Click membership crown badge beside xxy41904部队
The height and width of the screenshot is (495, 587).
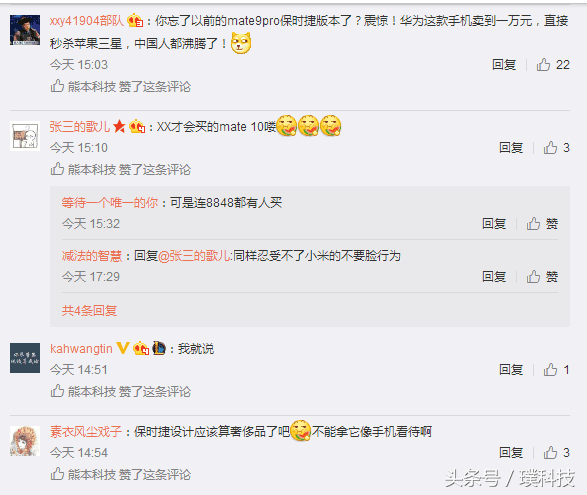(x=135, y=20)
